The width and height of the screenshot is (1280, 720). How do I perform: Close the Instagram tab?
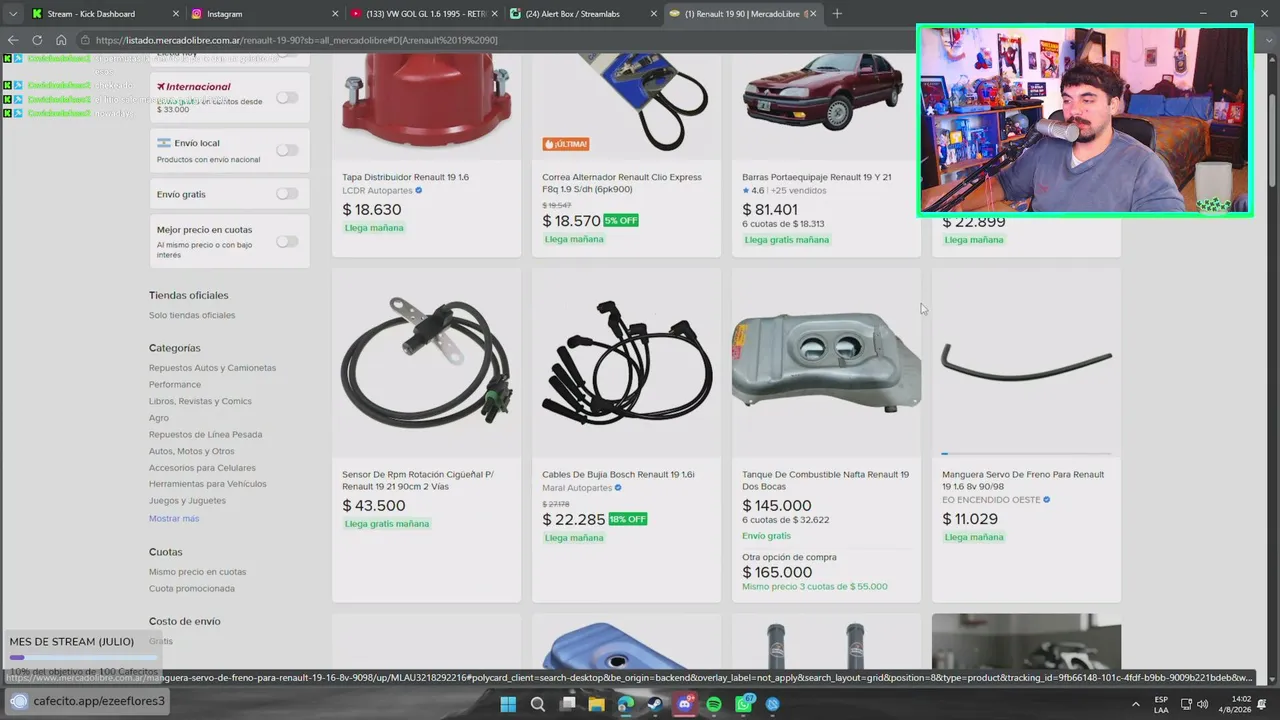pyautogui.click(x=333, y=14)
